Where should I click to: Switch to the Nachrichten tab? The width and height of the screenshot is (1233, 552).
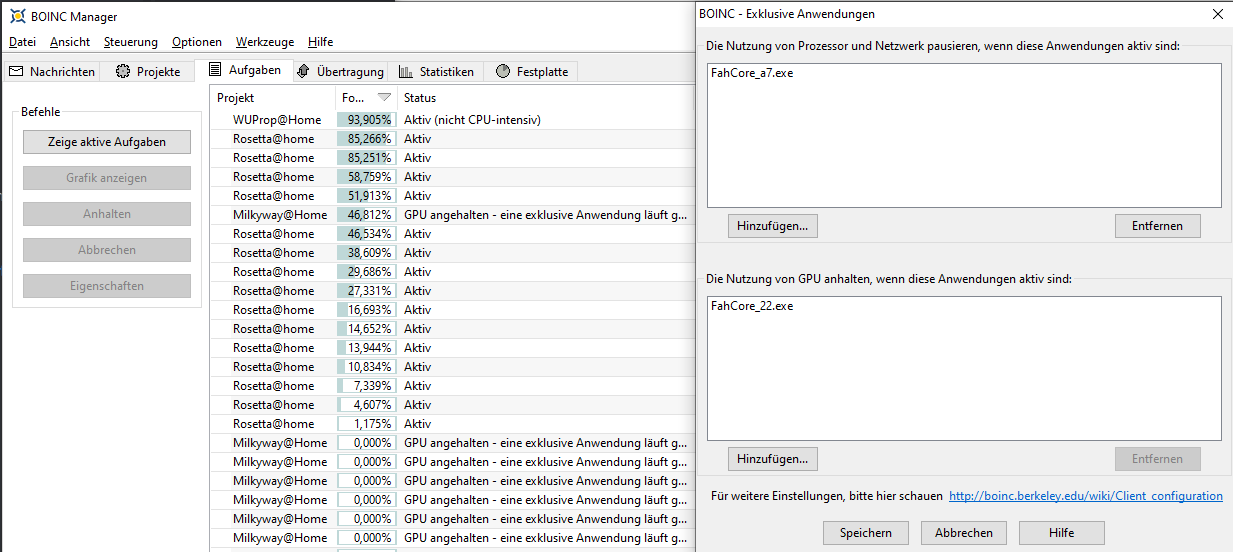pos(52,72)
